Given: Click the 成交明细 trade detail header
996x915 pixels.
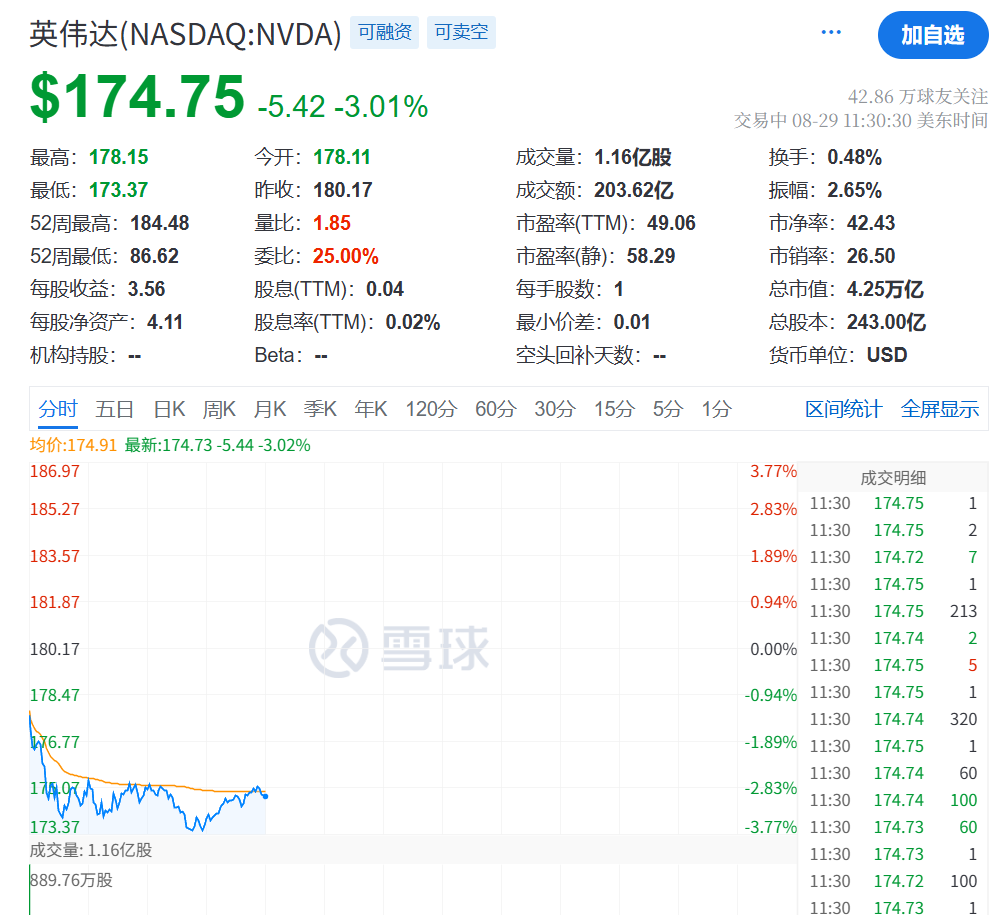Looking at the screenshot, I should point(896,477).
